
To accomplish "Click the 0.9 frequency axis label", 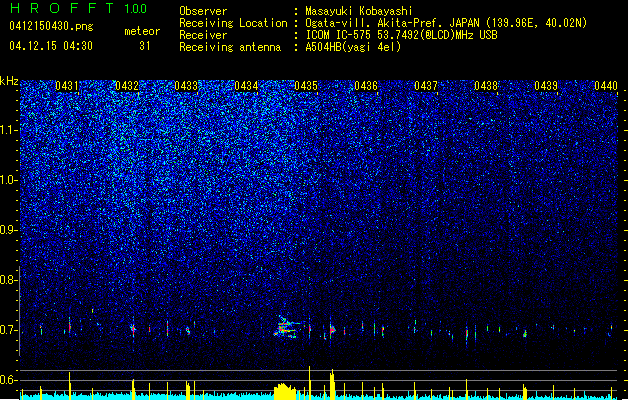I will [x=9, y=230].
